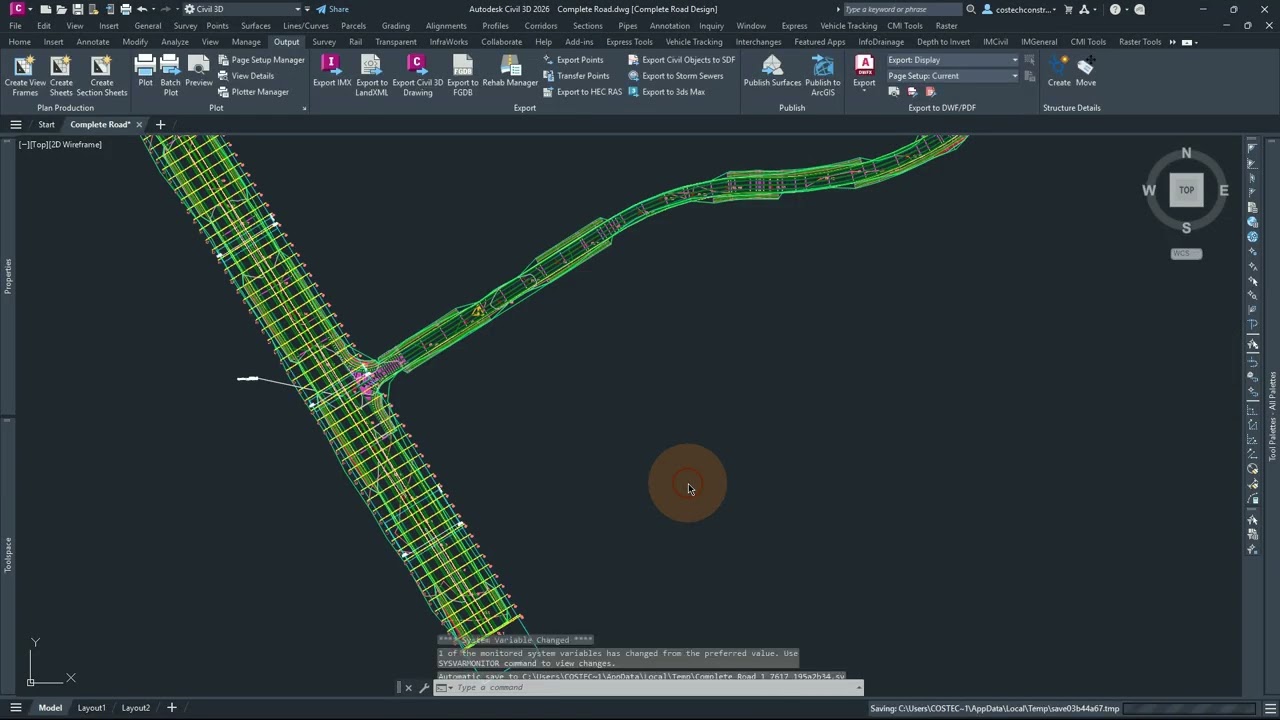
Task: Click the [Top] view control label
Action: 40,145
